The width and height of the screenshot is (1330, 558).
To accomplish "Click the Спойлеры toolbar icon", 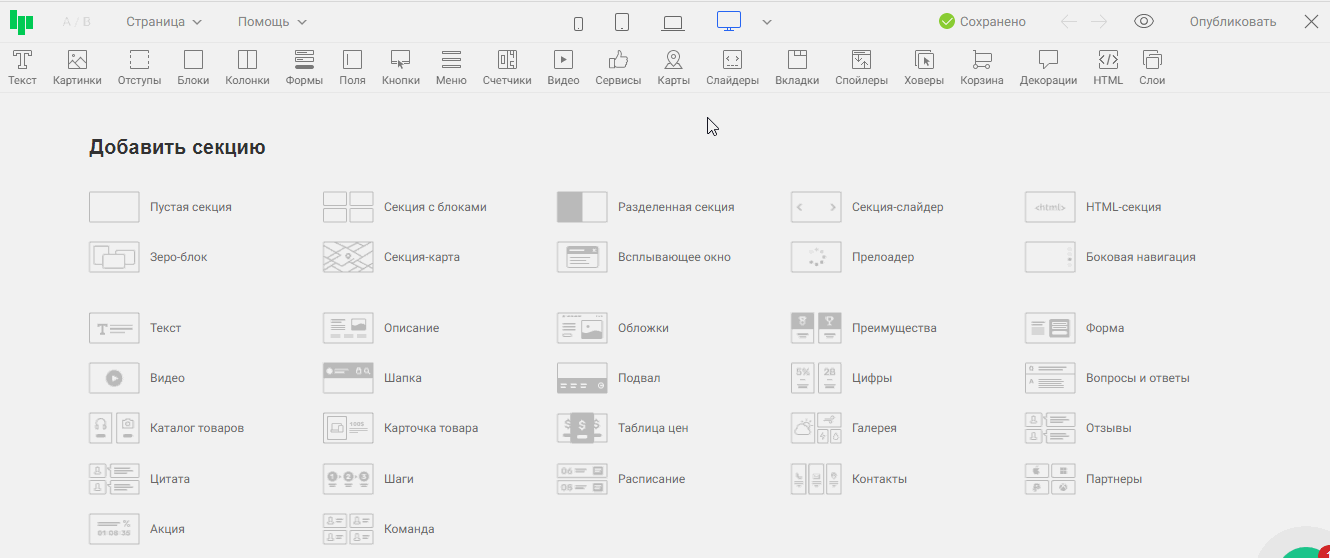I will [x=861, y=67].
